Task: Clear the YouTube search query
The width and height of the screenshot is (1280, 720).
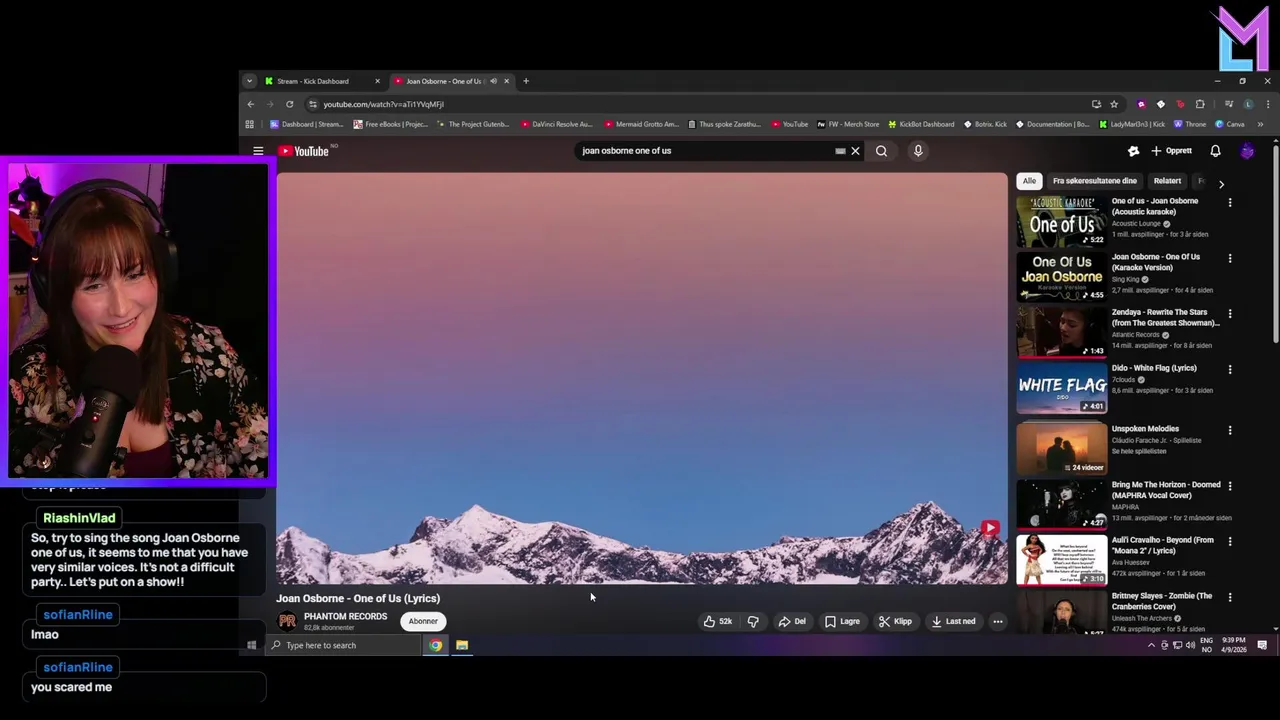Action: coord(855,151)
